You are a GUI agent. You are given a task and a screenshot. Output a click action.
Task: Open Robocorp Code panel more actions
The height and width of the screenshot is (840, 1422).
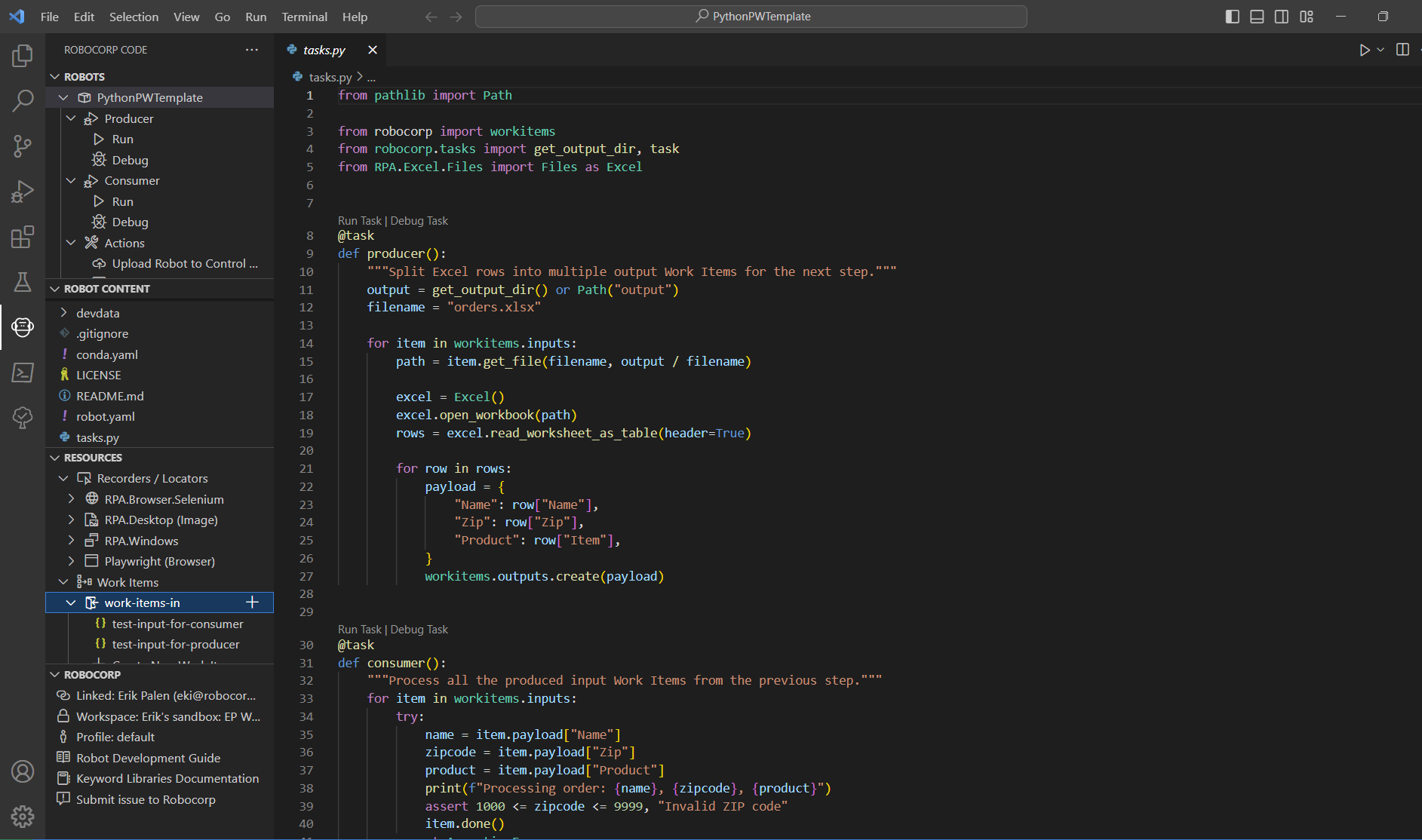click(x=252, y=50)
